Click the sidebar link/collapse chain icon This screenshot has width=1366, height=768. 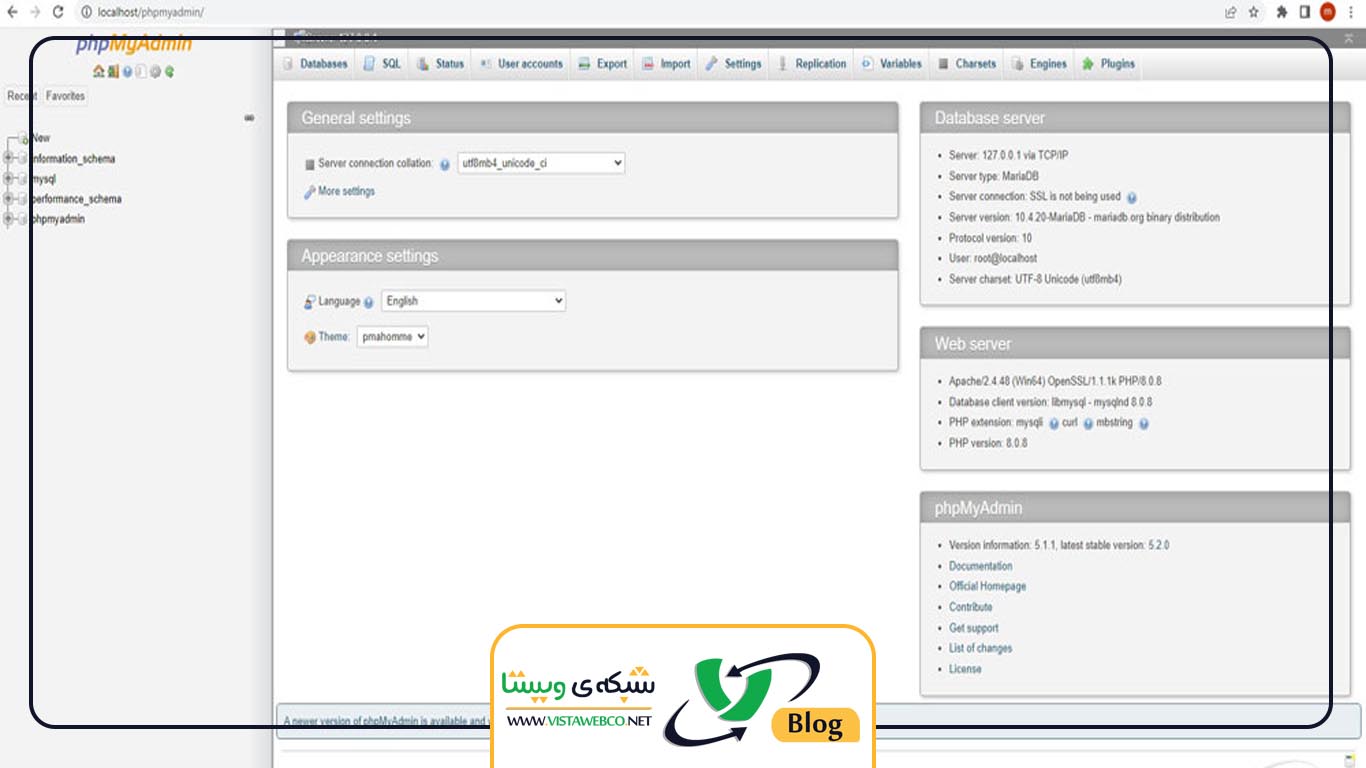(249, 118)
